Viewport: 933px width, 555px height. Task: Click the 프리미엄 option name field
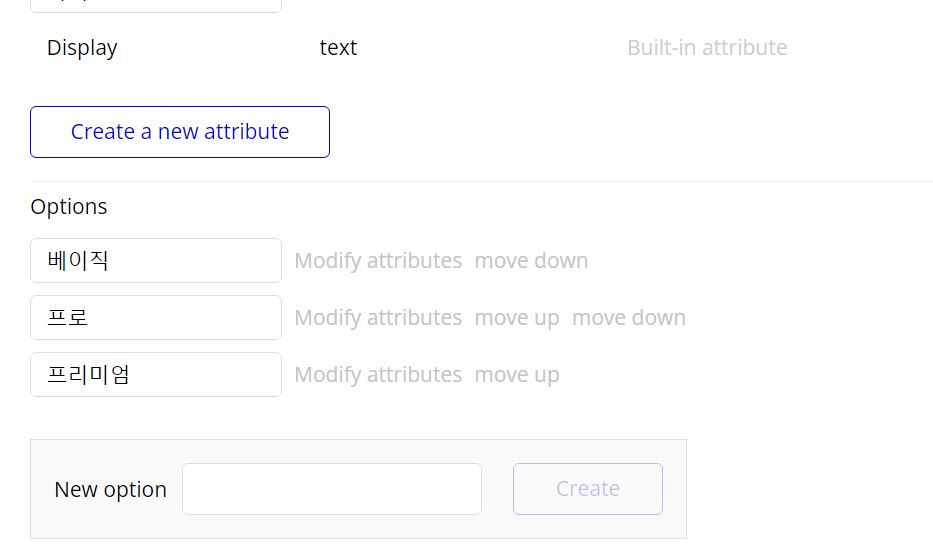(x=156, y=375)
